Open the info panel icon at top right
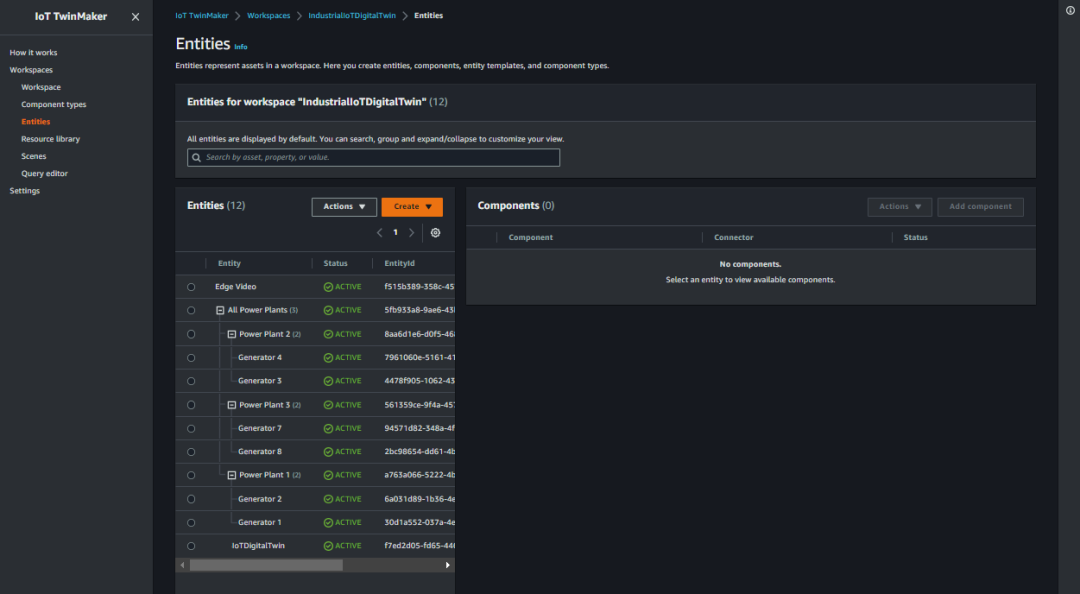The image size is (1080, 594). click(1070, 10)
